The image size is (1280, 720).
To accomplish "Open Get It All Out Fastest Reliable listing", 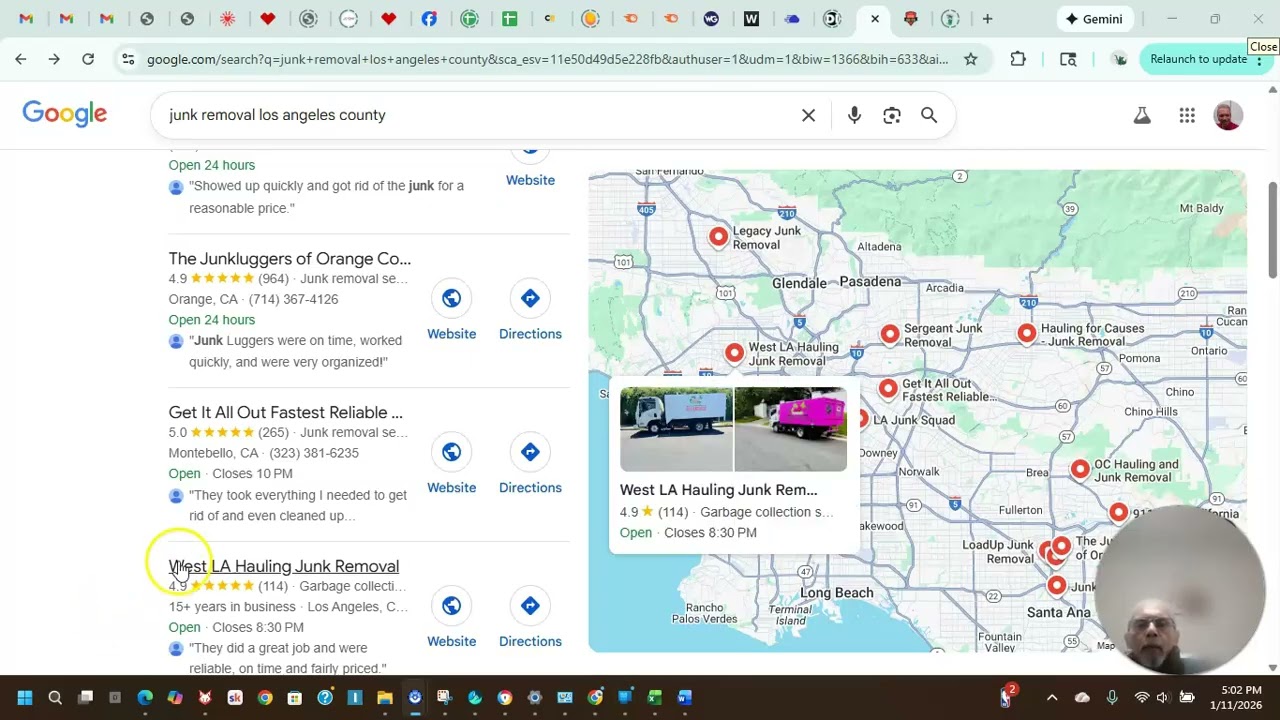I will coord(286,412).
